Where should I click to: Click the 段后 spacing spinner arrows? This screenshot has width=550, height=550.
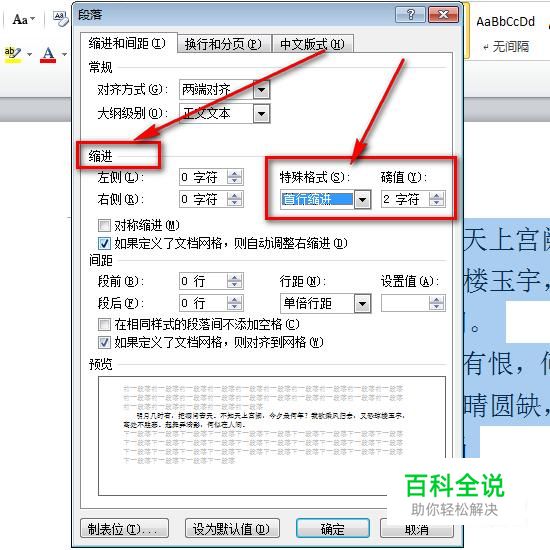235,303
